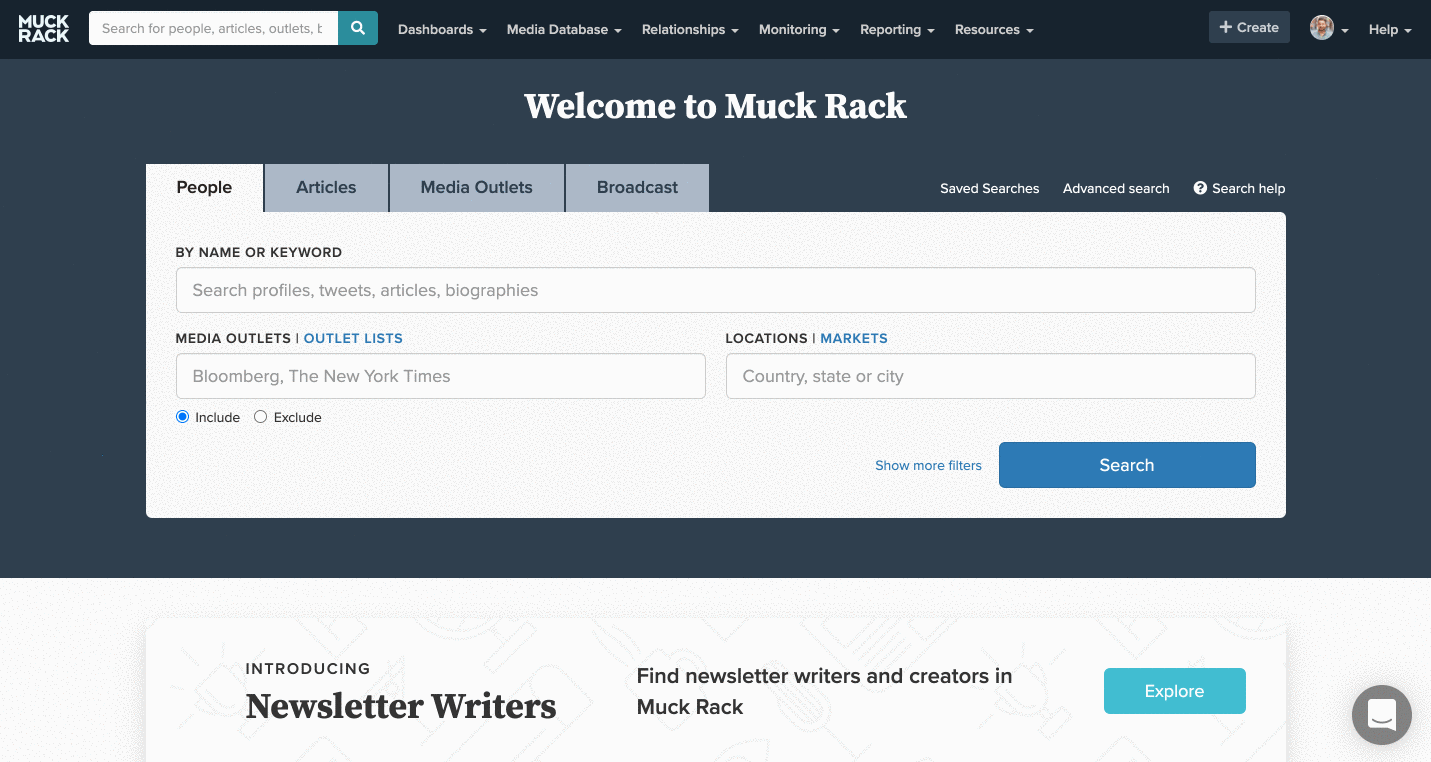Open the chat bubble widget
The width and height of the screenshot is (1431, 762).
tap(1381, 715)
